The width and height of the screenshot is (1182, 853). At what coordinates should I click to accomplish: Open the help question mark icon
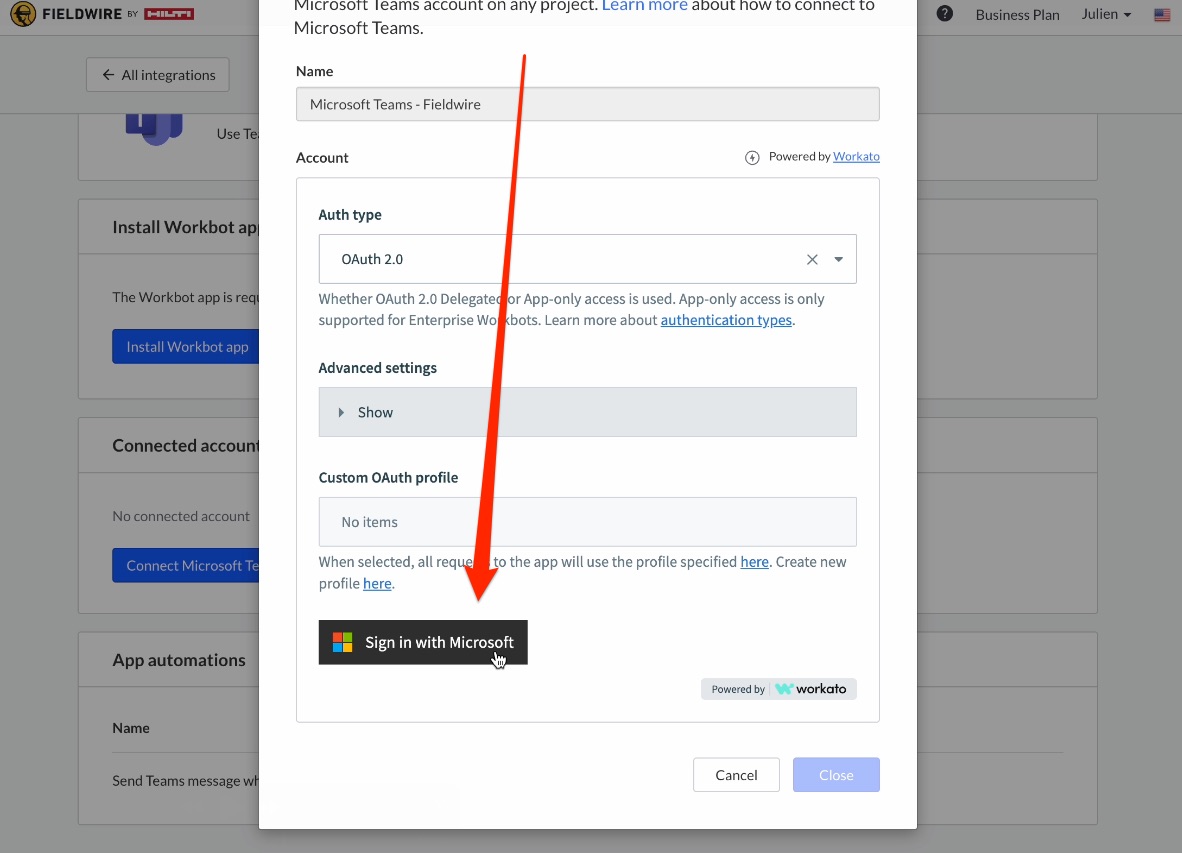pyautogui.click(x=945, y=14)
